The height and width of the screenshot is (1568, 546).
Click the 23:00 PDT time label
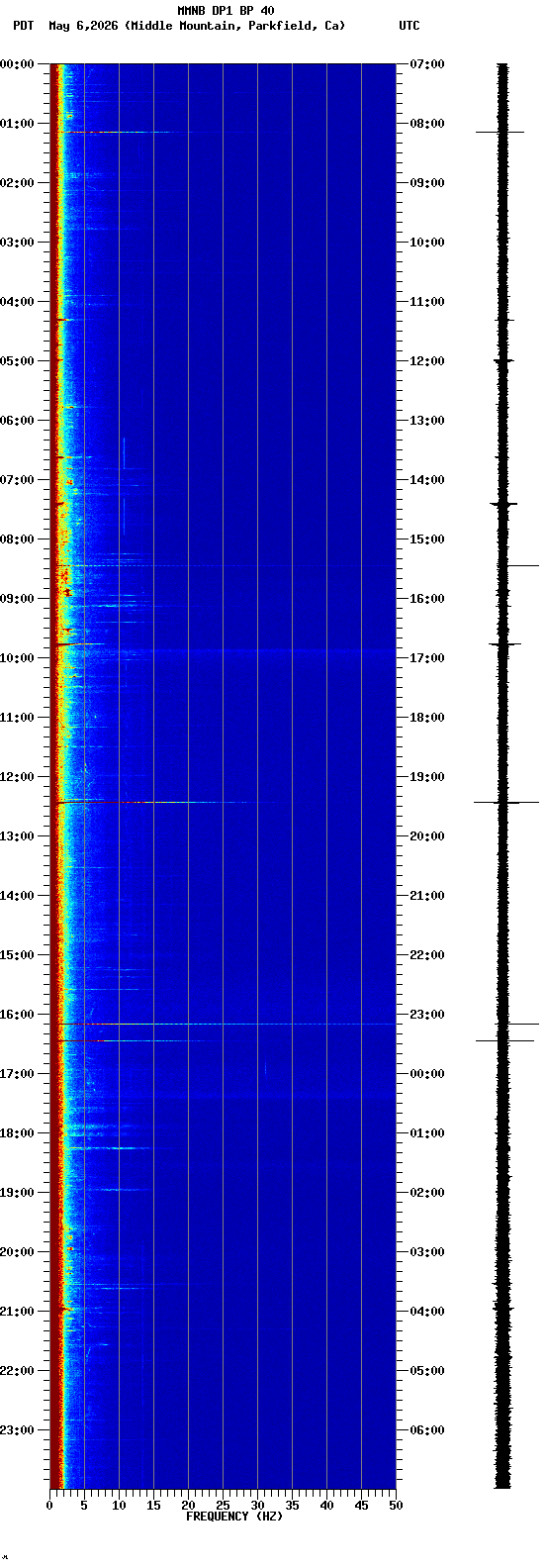[x=18, y=1430]
